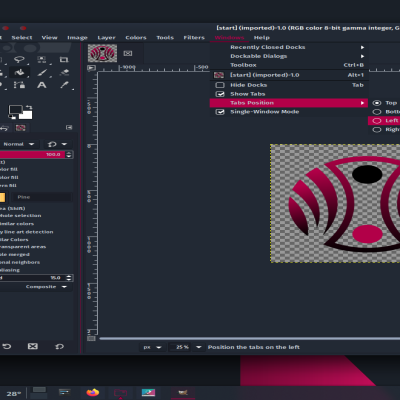Click the ruler corner canvas menu button
Screen dimensions: 400x400
click(91, 68)
